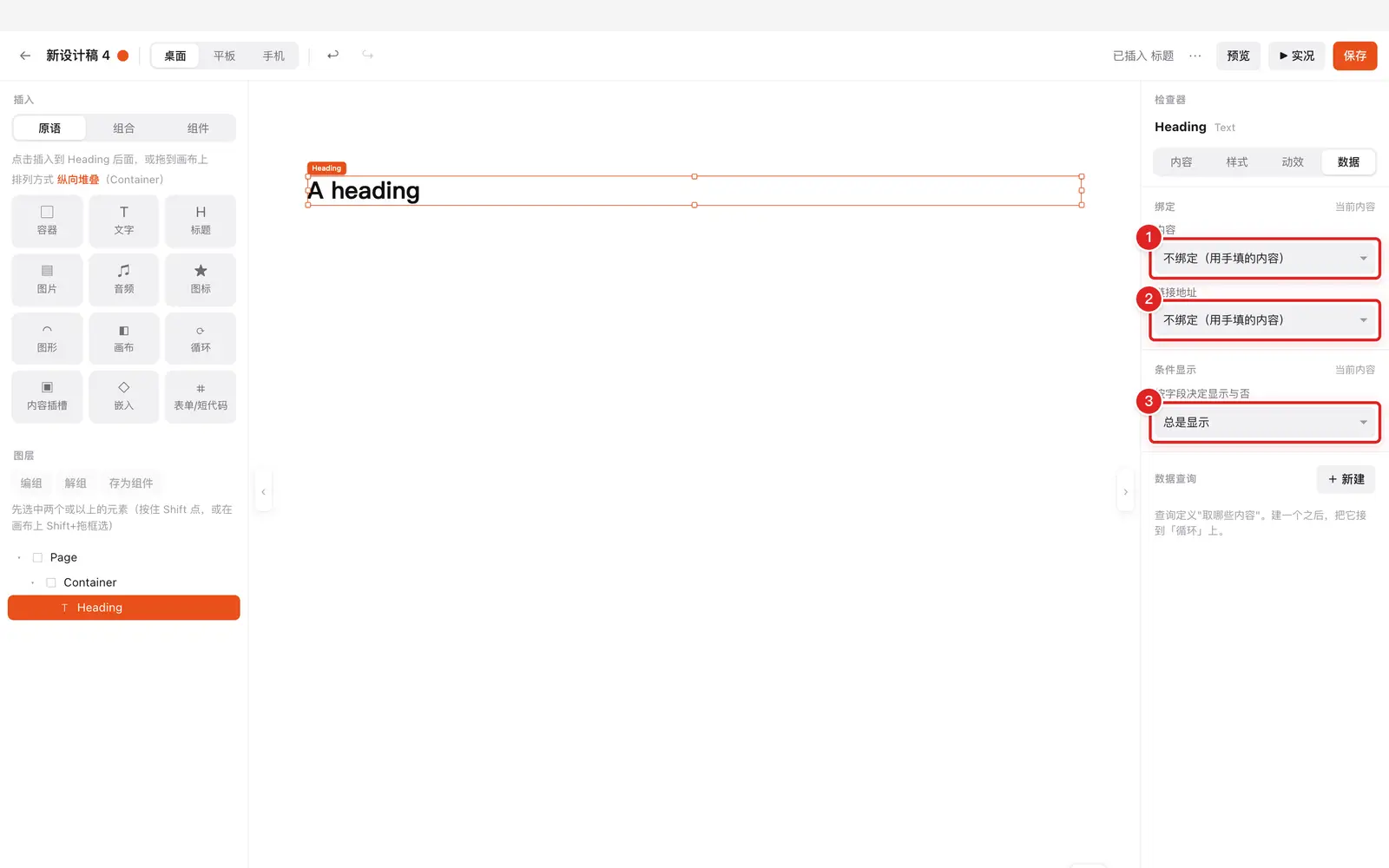Open the 总是显示 condition dropdown
This screenshot has width=1389, height=868.
(1265, 423)
